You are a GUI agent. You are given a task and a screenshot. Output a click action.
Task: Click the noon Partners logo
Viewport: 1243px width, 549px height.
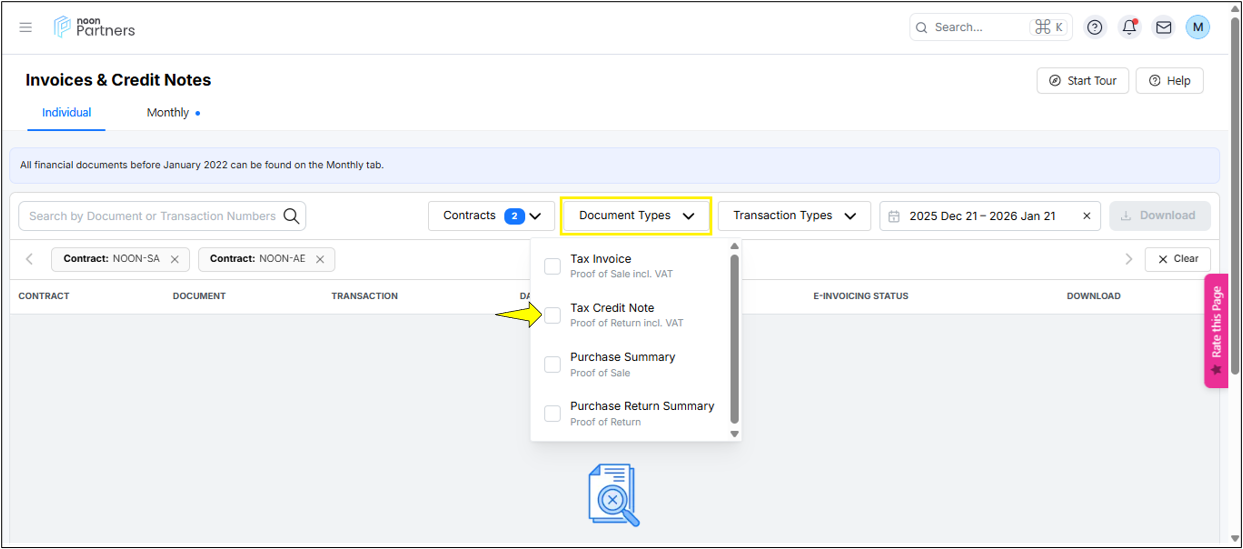click(95, 27)
